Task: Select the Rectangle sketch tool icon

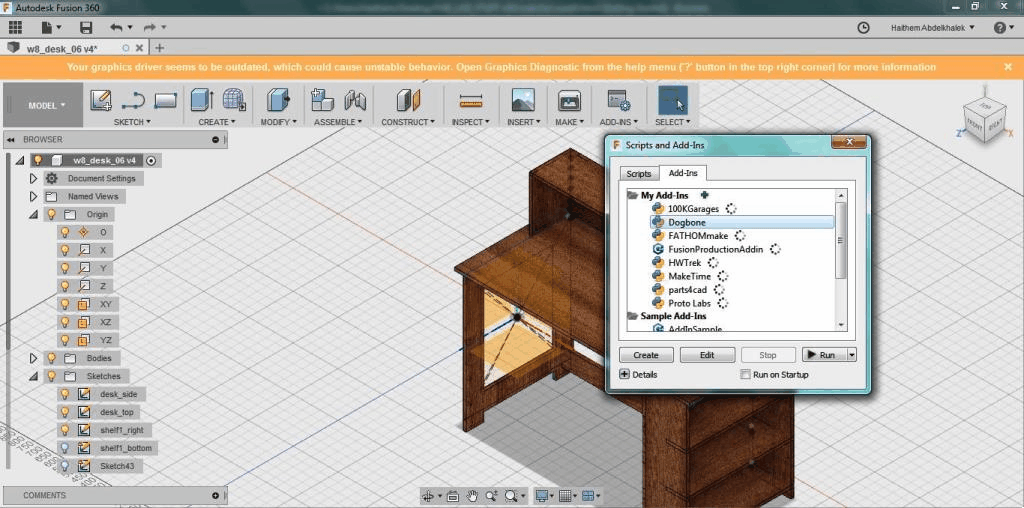Action: point(165,100)
